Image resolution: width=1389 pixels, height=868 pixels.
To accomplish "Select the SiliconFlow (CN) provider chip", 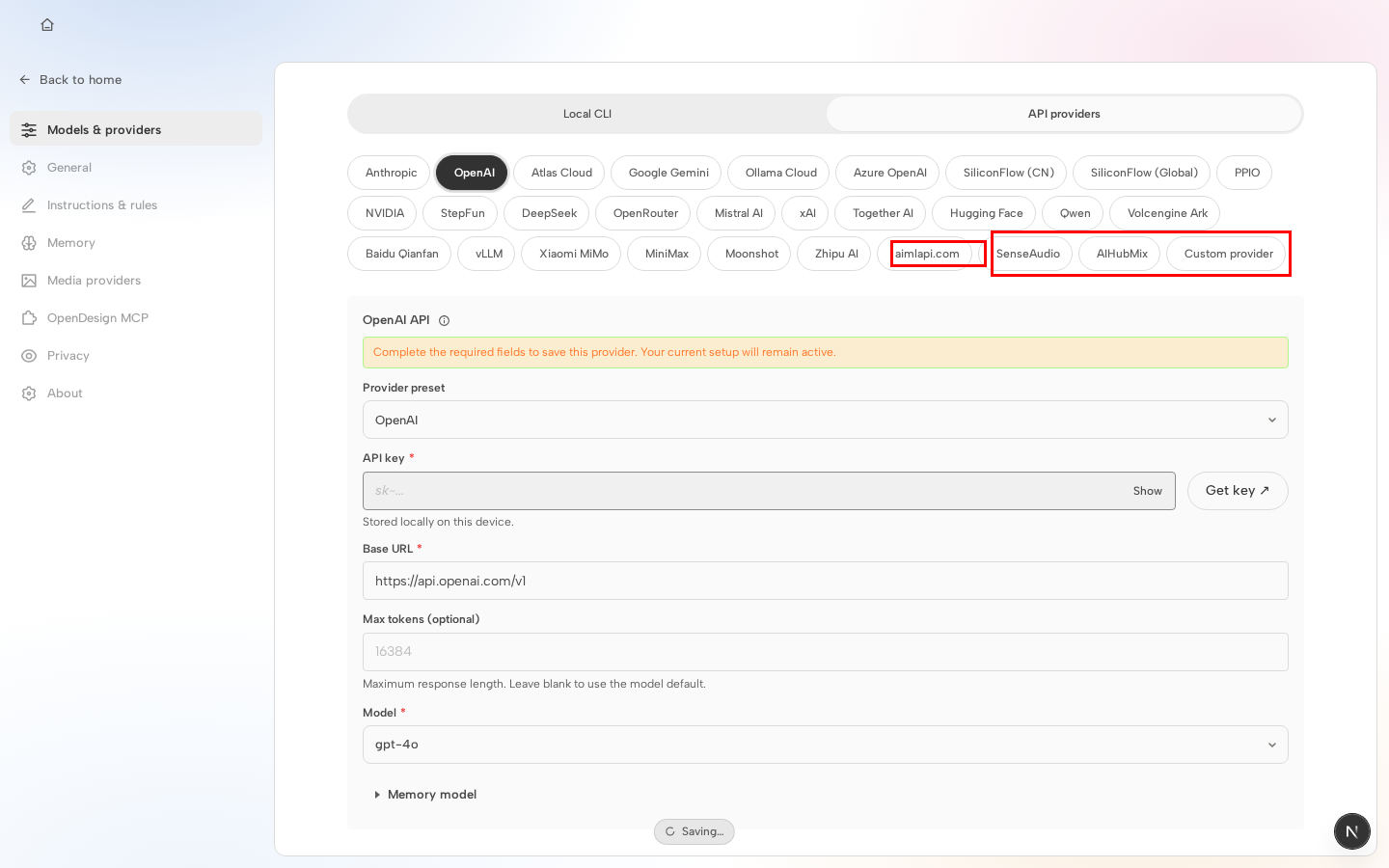I will coord(1008,173).
